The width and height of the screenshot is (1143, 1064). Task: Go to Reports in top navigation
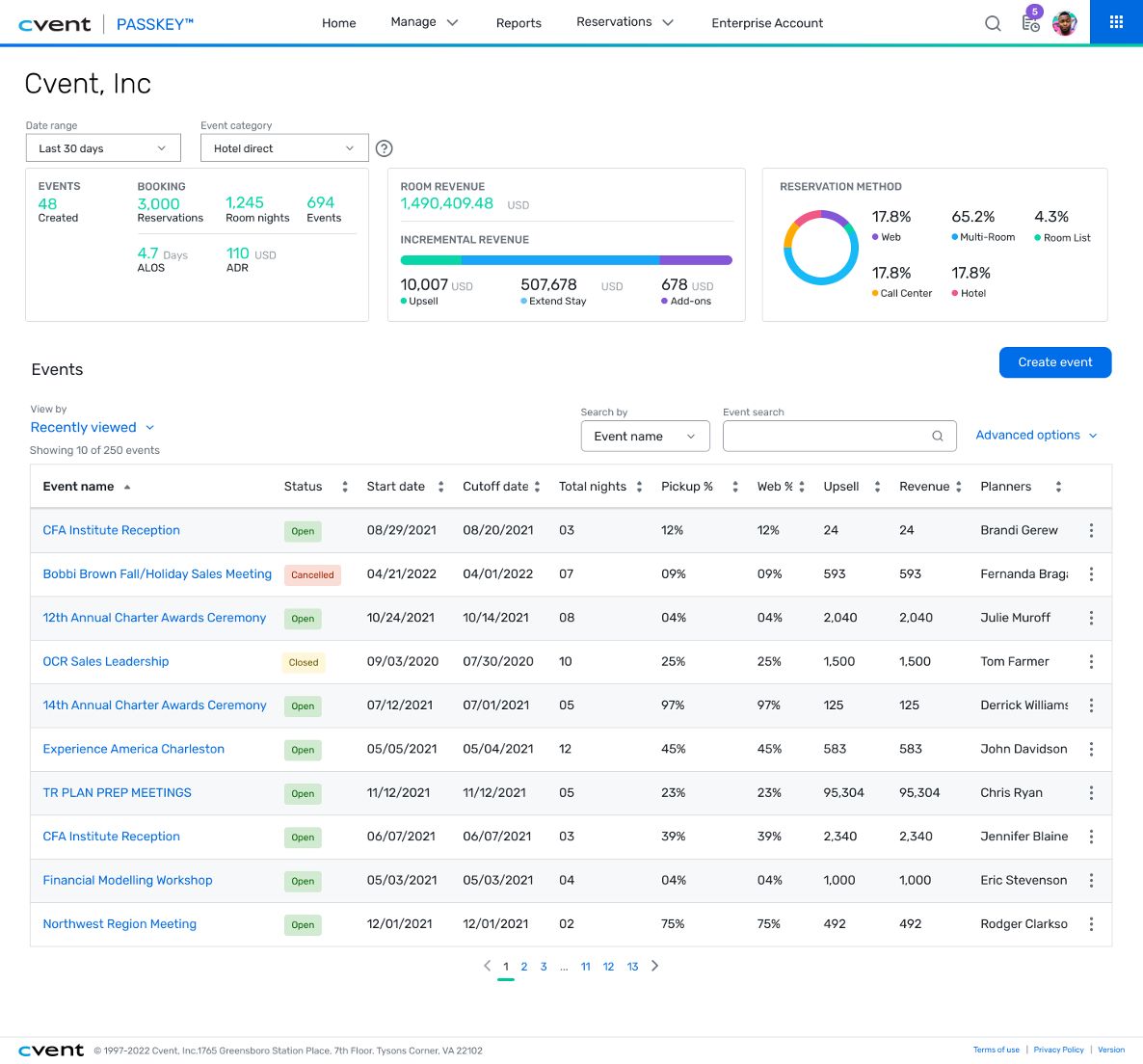[518, 23]
